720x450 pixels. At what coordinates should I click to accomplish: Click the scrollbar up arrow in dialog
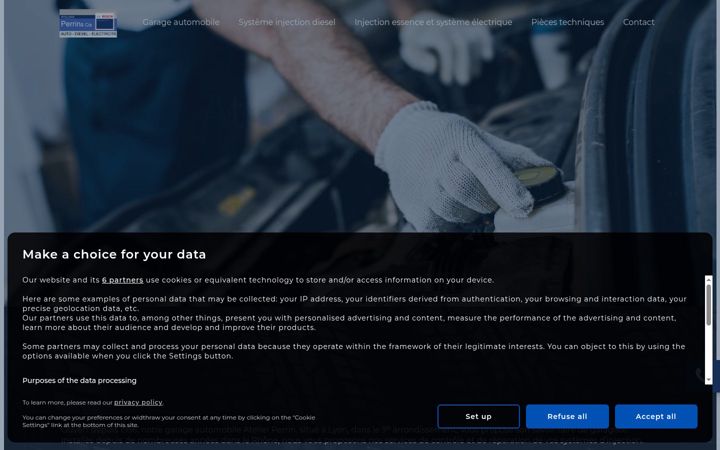tap(709, 280)
